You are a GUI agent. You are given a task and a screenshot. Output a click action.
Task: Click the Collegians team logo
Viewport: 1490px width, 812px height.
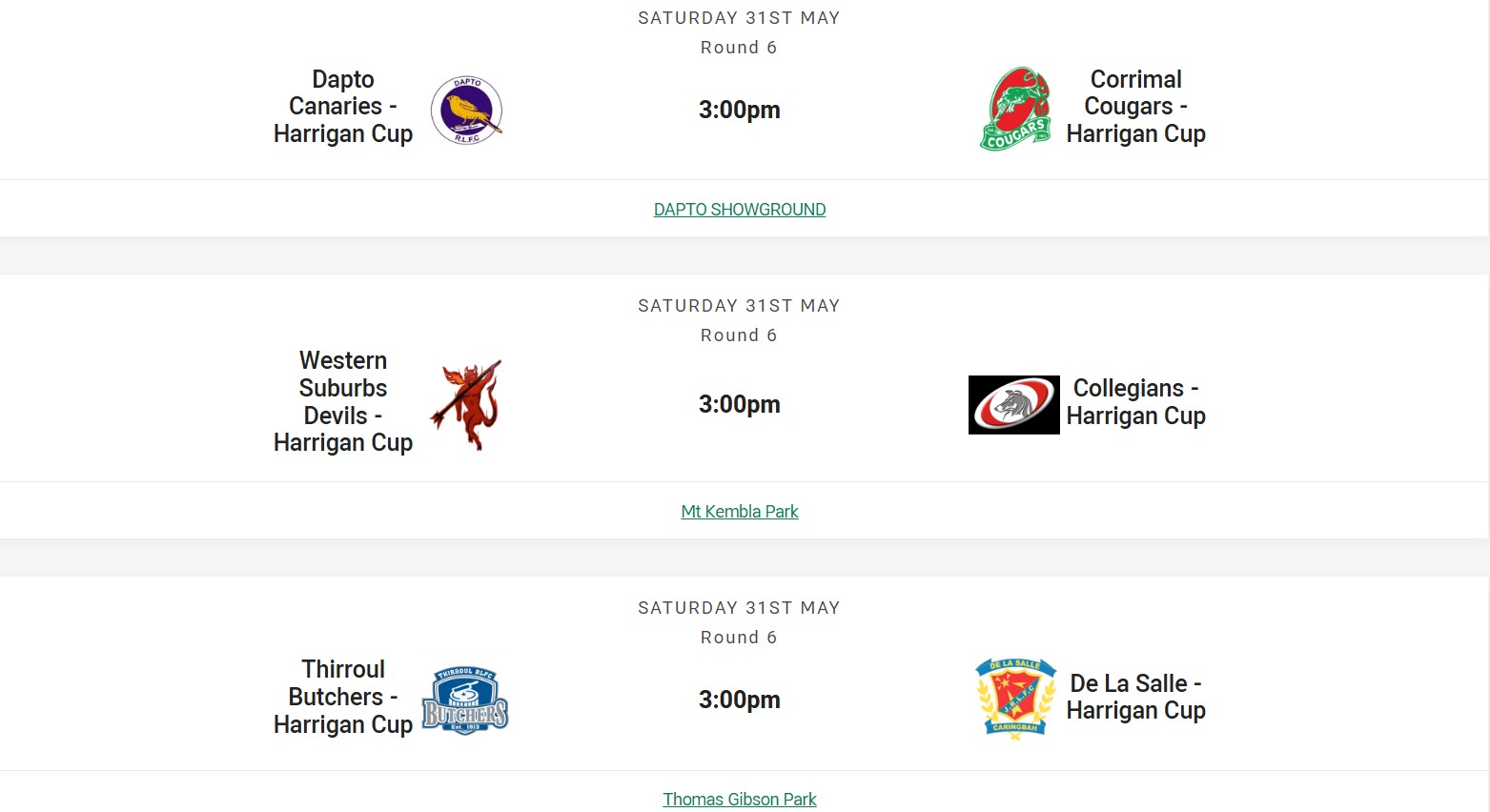pyautogui.click(x=1014, y=405)
